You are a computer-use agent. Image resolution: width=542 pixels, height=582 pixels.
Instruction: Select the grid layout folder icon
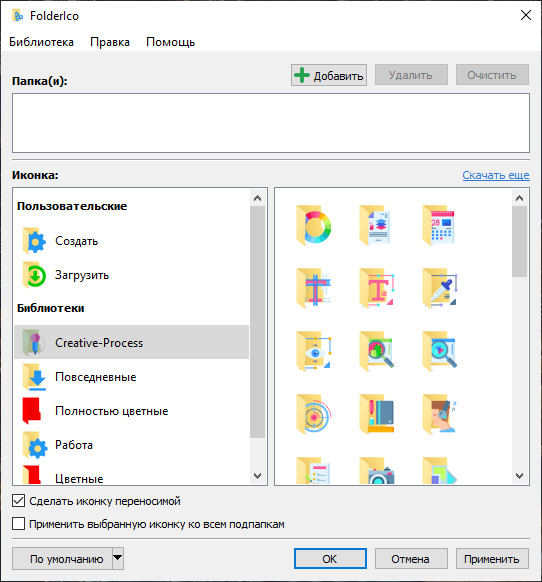[x=314, y=288]
